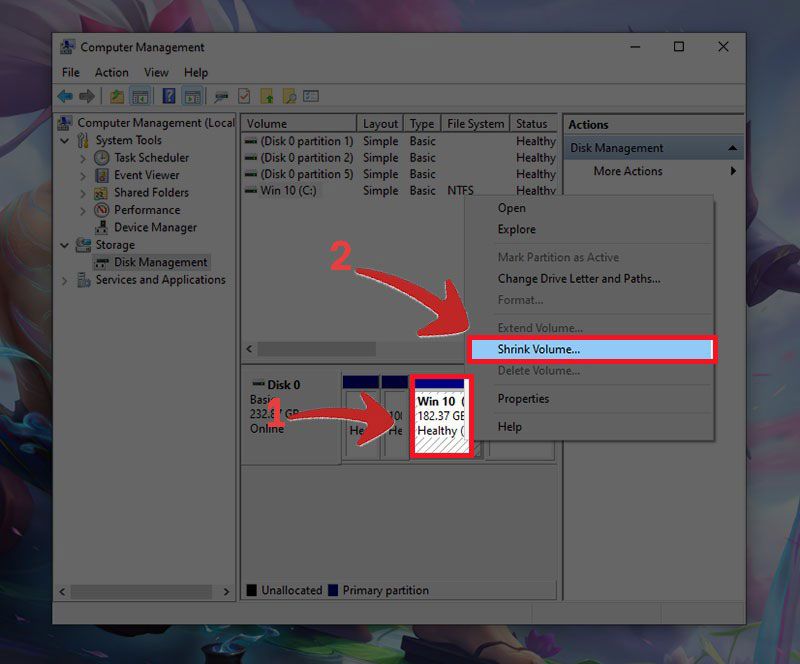Click the Computer Management (Local) root icon
Image resolution: width=800 pixels, height=664 pixels.
pyautogui.click(x=64, y=122)
